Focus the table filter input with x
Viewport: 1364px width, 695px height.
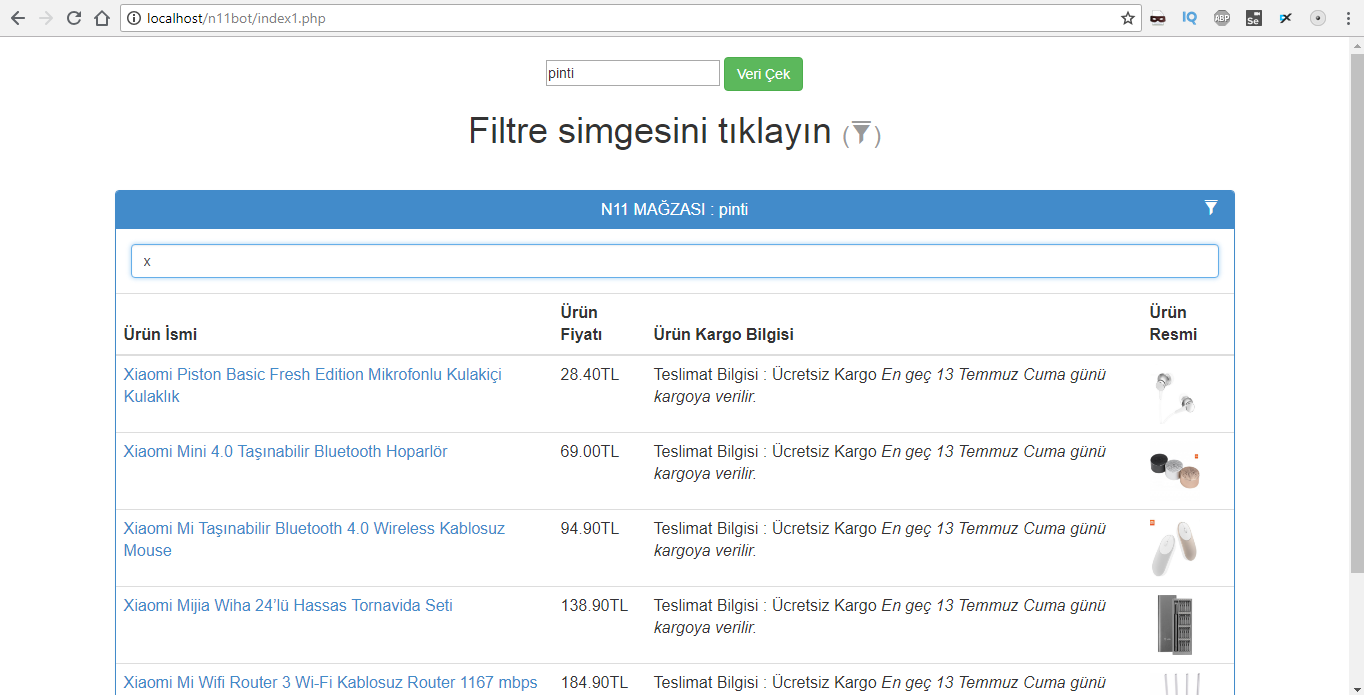(x=675, y=261)
